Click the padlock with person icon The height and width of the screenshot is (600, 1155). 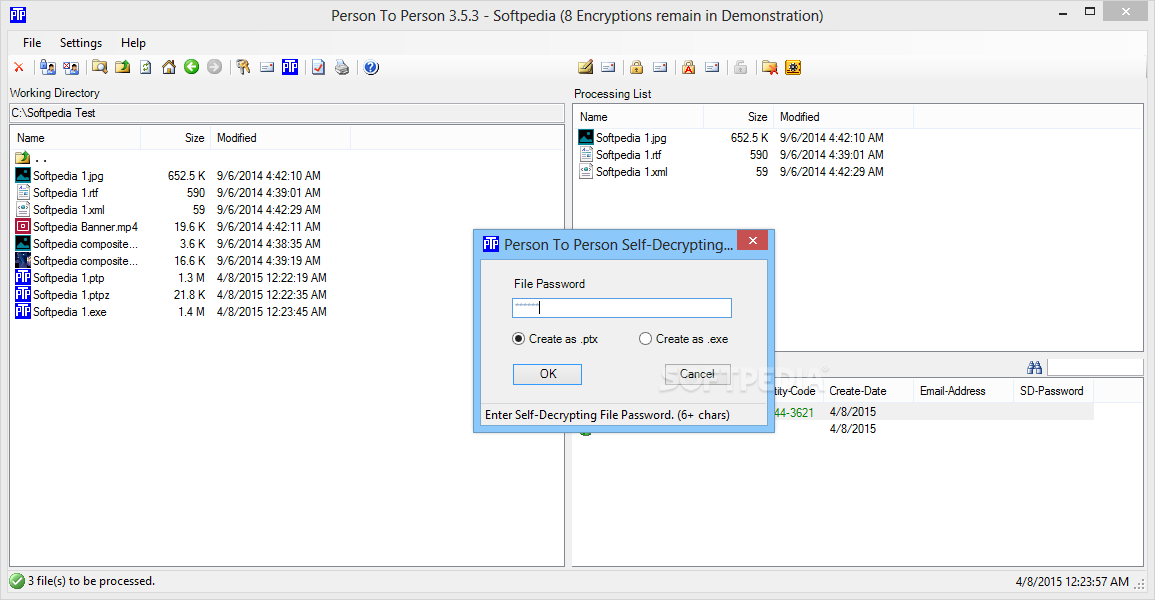click(x=48, y=68)
